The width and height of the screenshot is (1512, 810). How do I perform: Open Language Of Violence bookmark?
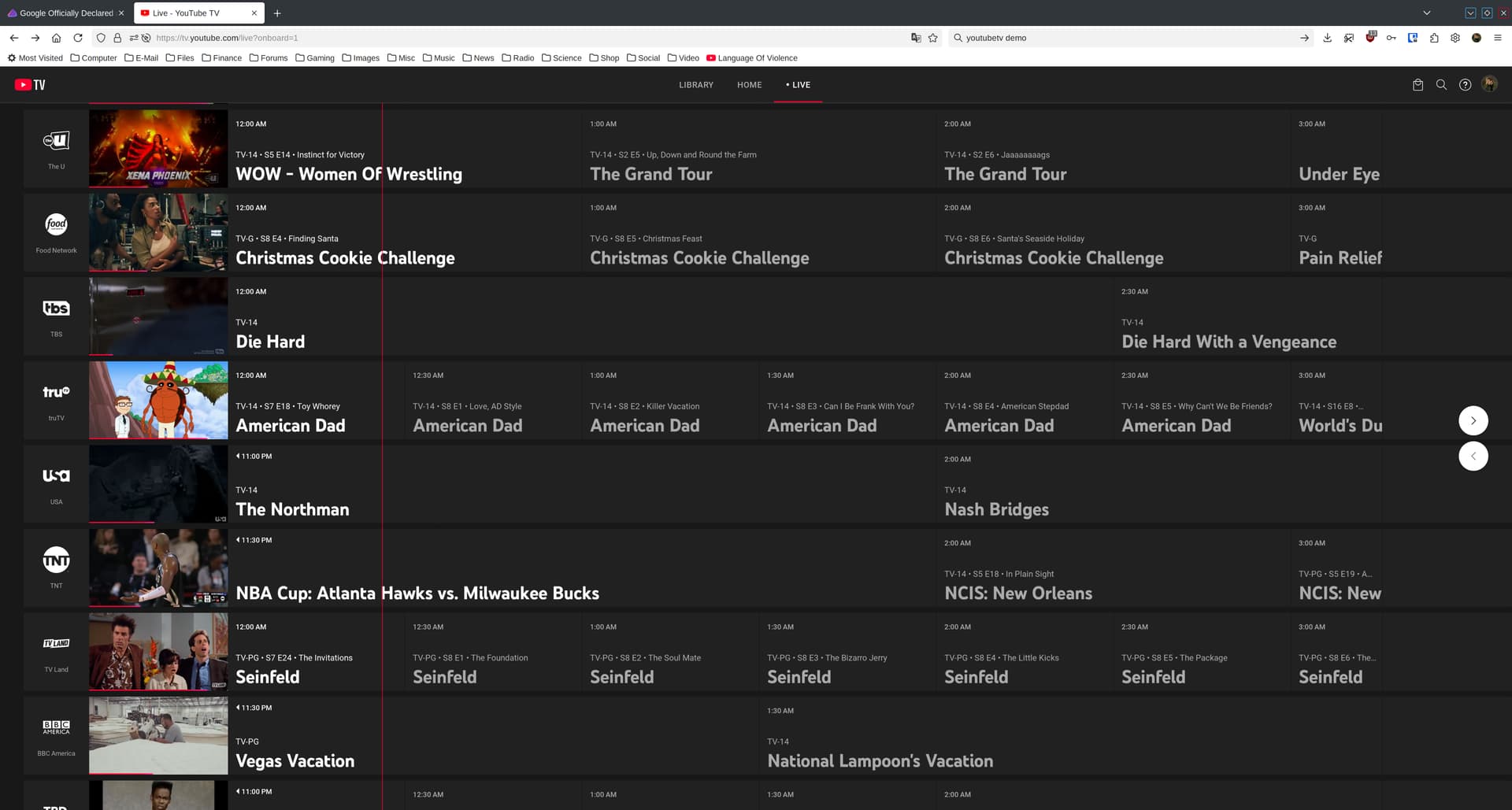[752, 58]
